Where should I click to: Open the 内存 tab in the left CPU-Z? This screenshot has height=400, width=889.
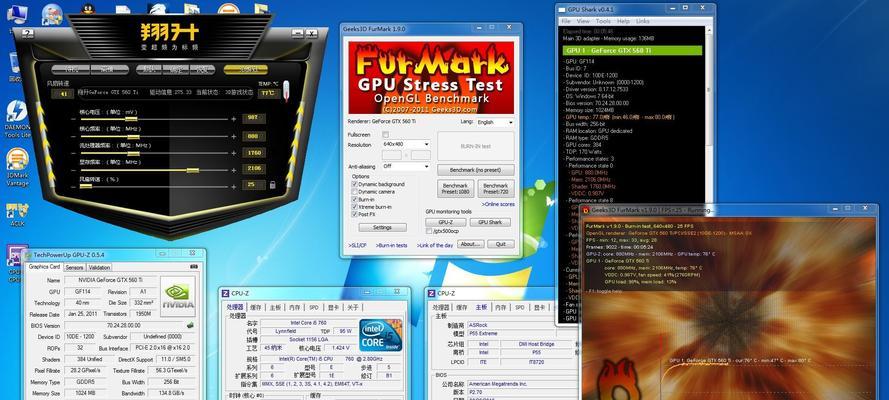click(294, 307)
